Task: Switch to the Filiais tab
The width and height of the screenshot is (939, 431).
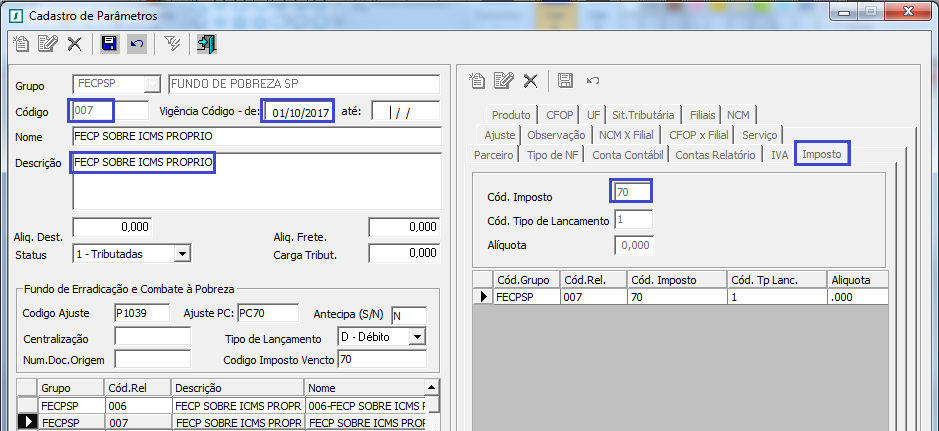Action: coord(702,115)
